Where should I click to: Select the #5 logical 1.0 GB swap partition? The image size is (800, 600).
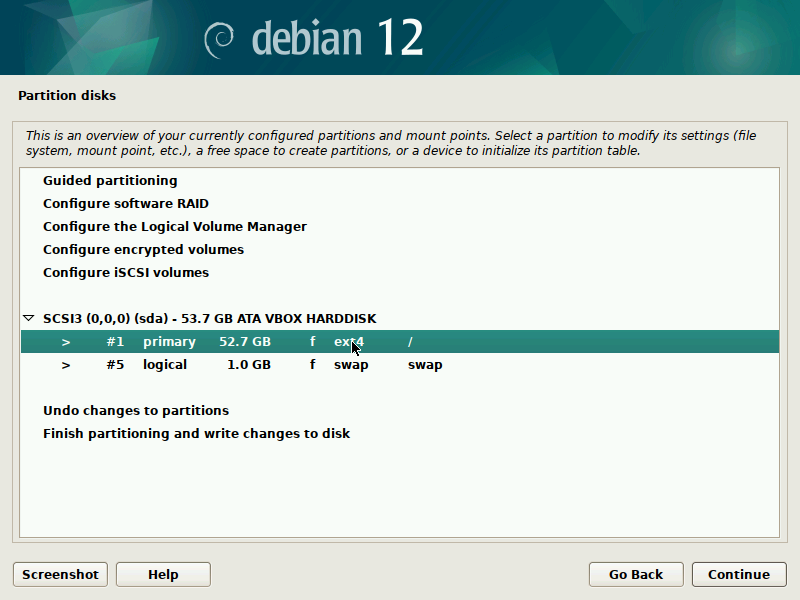pos(400,364)
